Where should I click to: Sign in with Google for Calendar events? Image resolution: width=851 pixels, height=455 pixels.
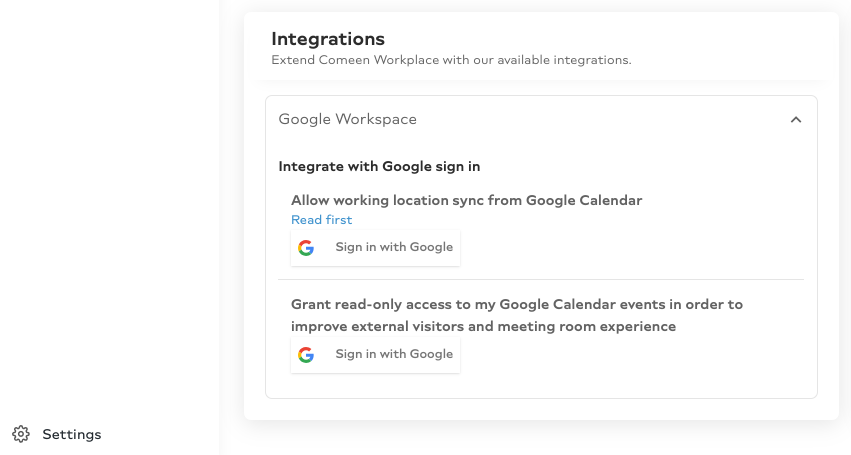point(376,355)
